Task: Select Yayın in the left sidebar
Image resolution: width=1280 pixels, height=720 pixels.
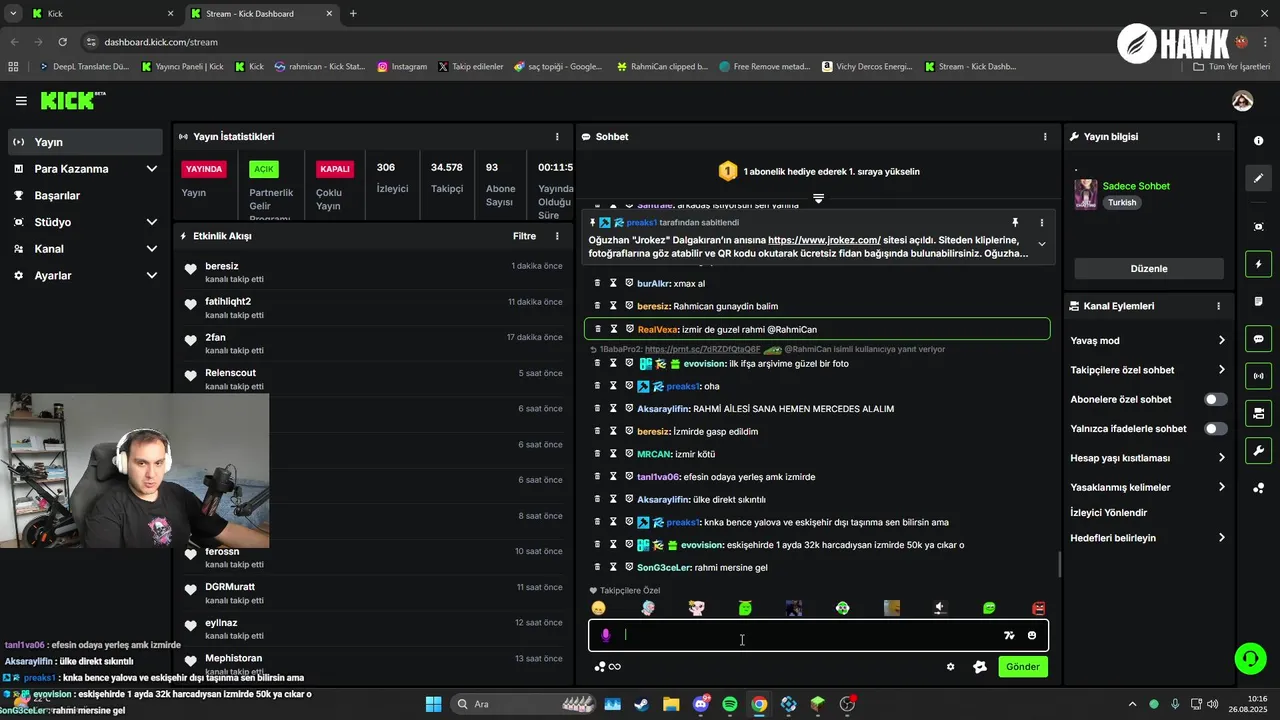Action: (85, 142)
